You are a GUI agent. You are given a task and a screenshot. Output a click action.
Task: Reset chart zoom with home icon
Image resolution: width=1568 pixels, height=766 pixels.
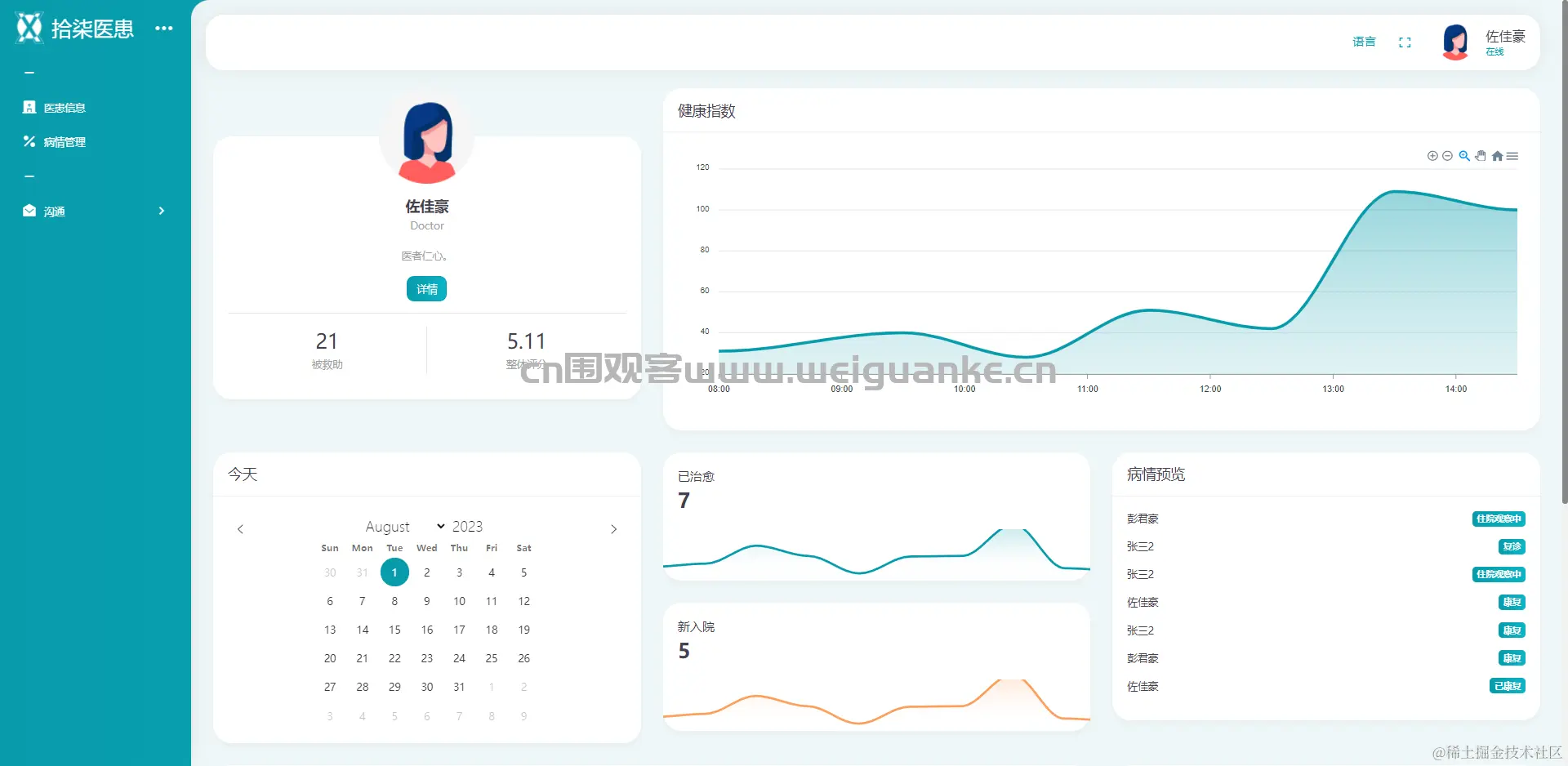click(x=1497, y=156)
